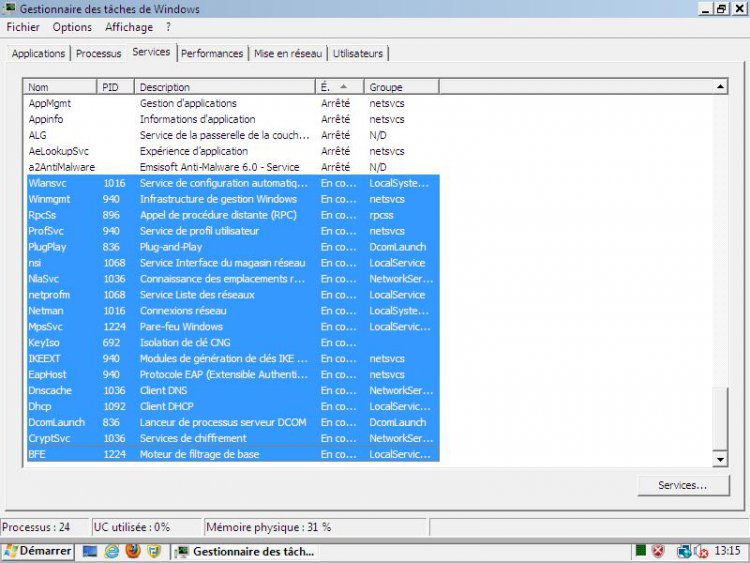Select the Winmgmt service row
750x563 pixels.
232,199
